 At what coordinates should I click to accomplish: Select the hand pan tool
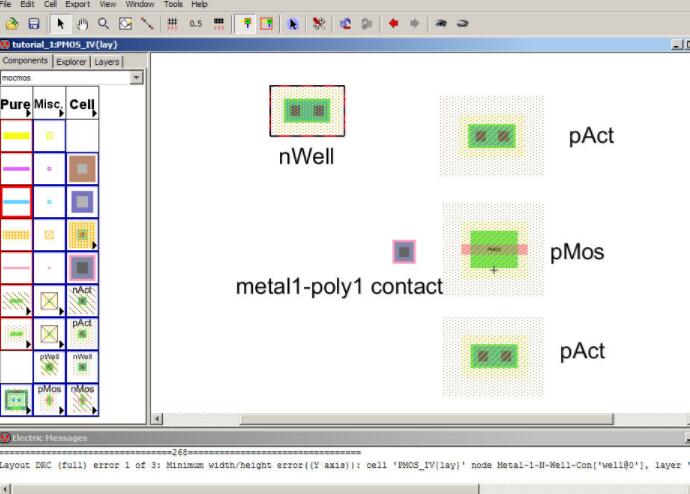82,23
